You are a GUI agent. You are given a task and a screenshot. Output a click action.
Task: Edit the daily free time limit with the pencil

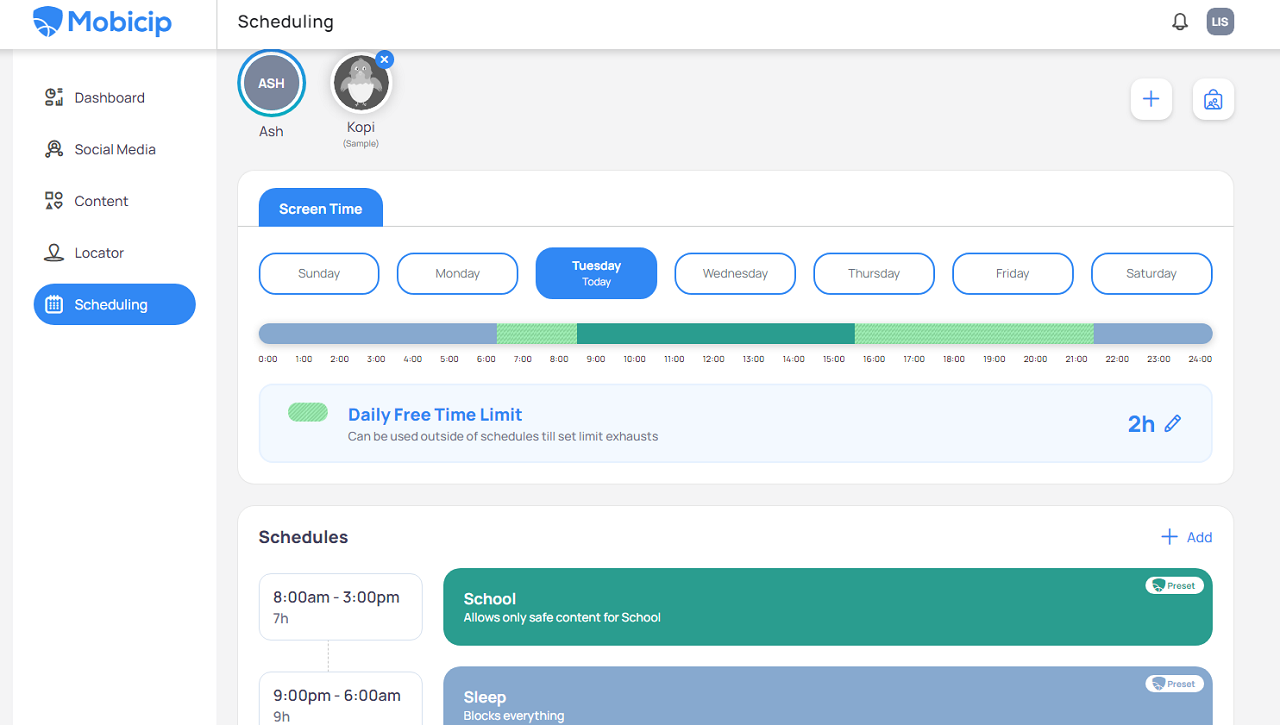tap(1173, 424)
